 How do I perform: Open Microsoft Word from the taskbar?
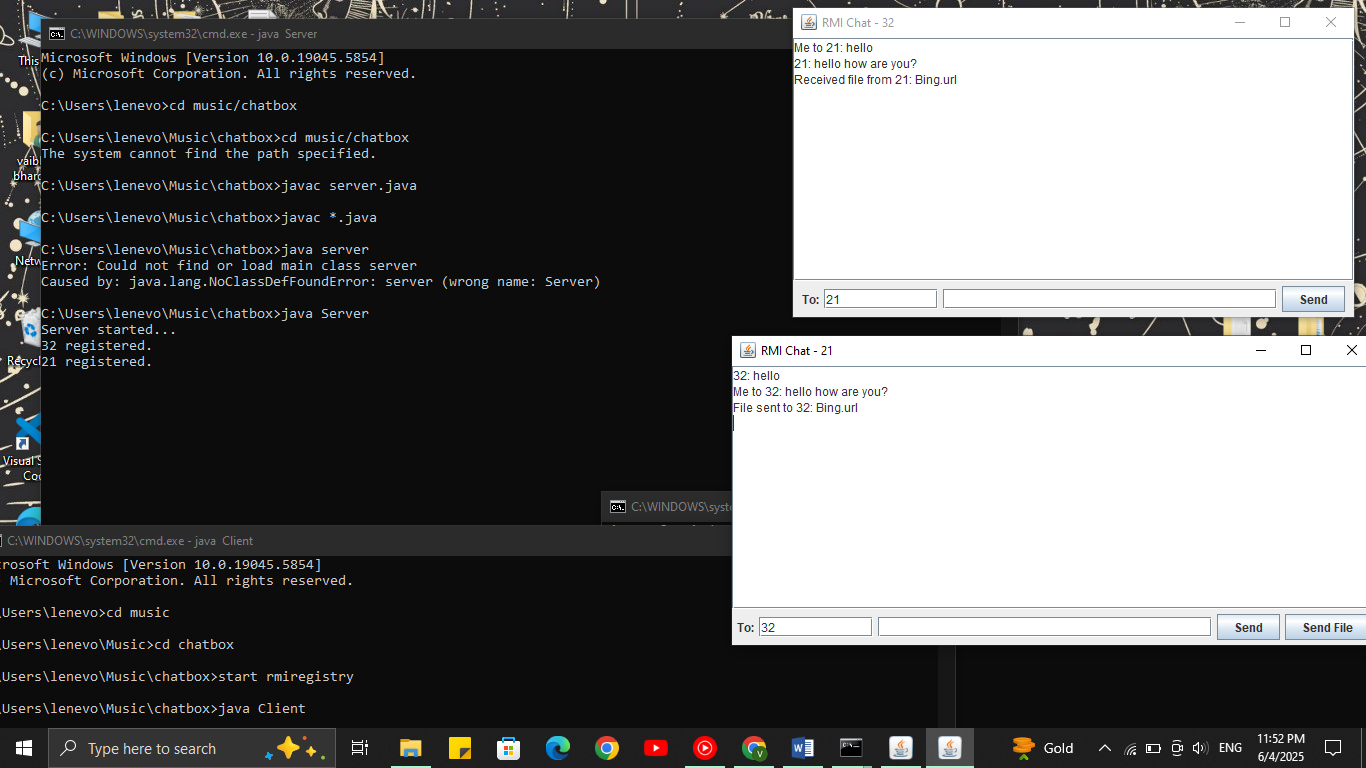802,748
